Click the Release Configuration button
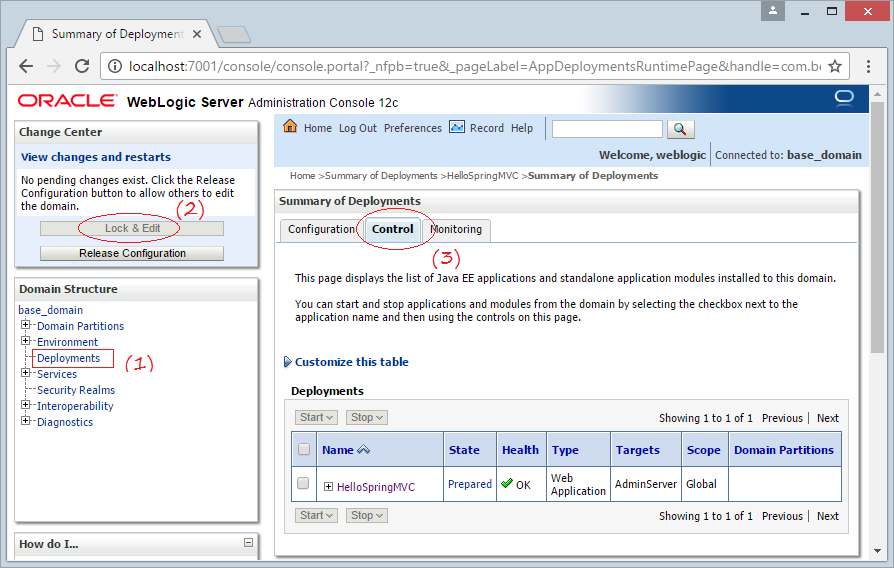 pos(132,253)
